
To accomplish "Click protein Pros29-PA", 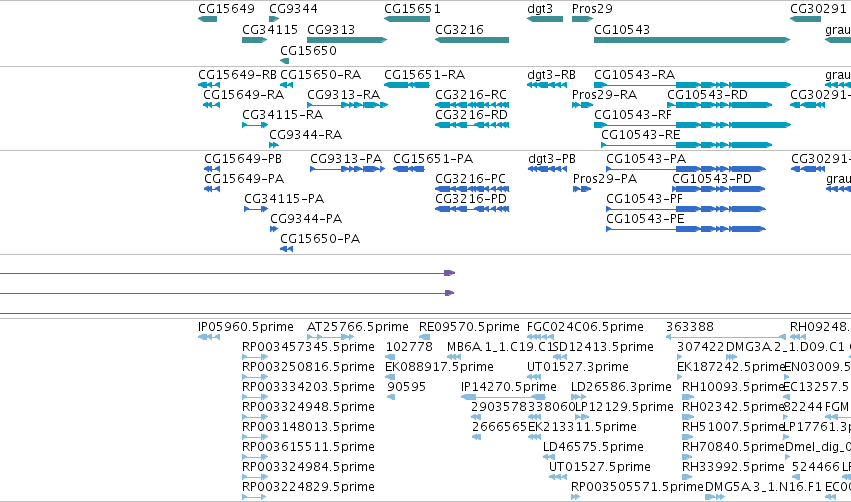I will click(582, 189).
